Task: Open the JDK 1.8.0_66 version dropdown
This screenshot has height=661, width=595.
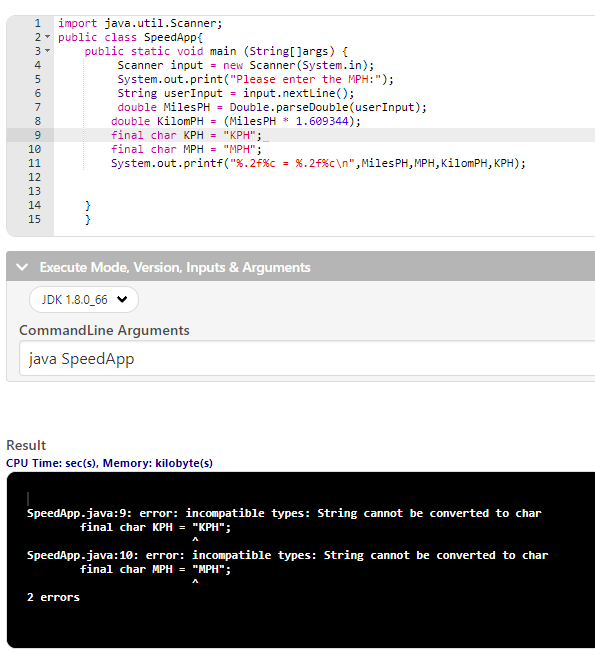Action: point(84,300)
